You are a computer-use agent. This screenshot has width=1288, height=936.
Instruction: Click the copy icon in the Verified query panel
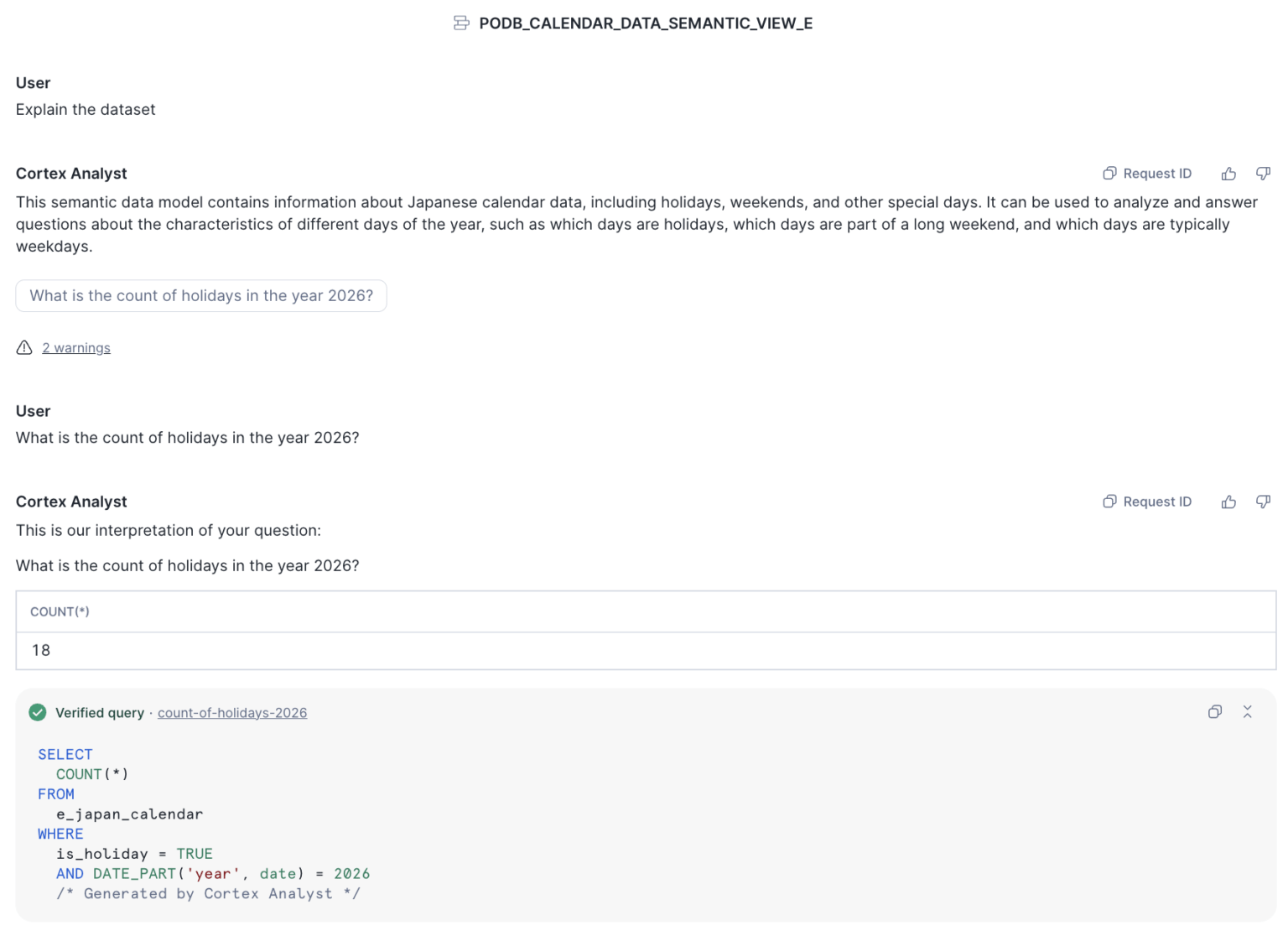[x=1216, y=711]
